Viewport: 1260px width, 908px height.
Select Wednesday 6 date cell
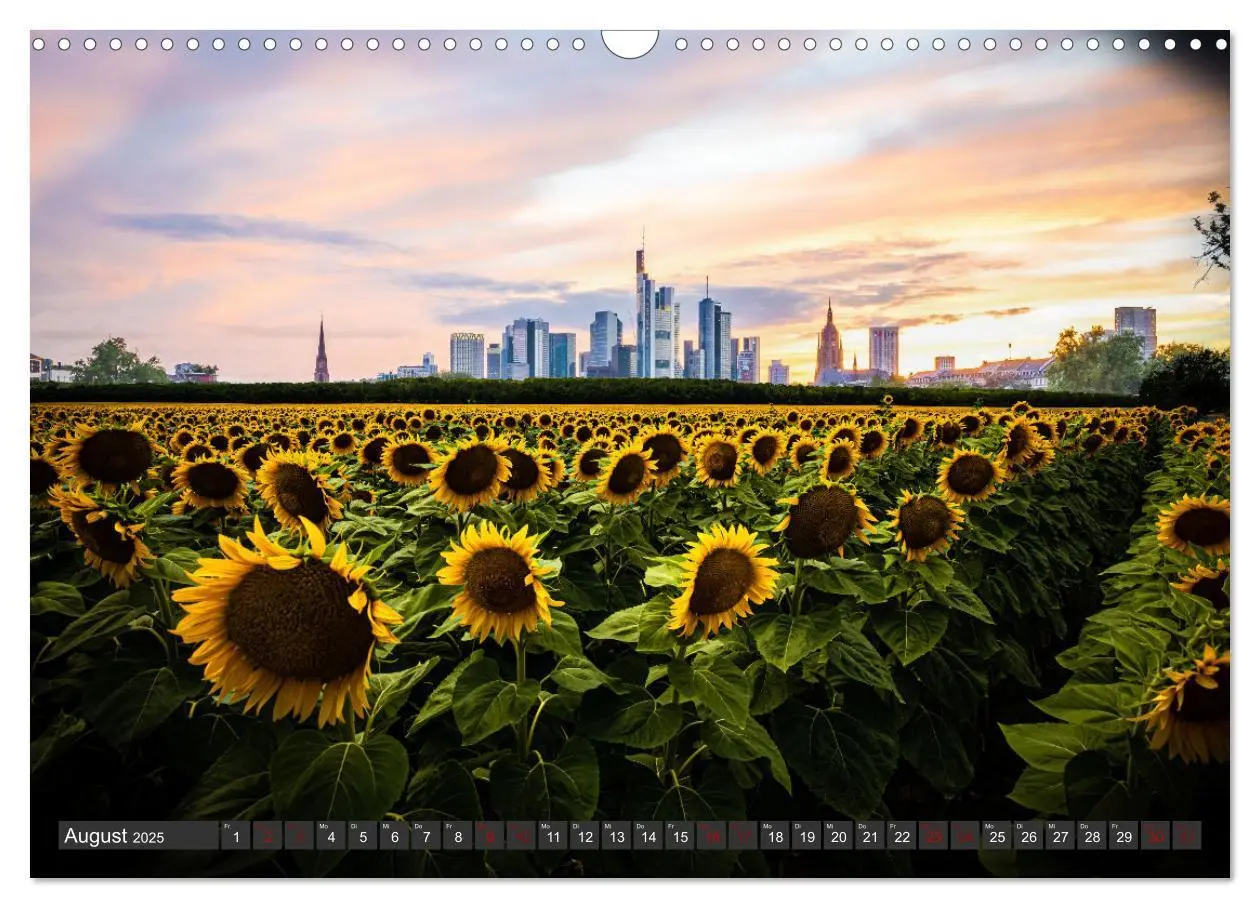point(394,836)
